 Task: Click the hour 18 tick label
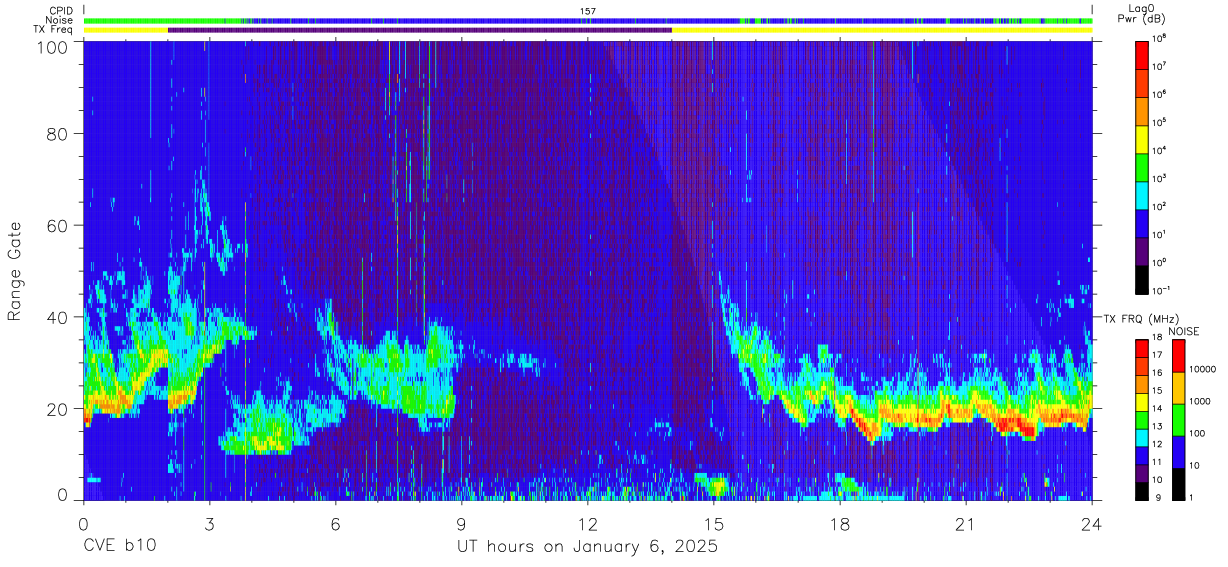click(x=839, y=524)
